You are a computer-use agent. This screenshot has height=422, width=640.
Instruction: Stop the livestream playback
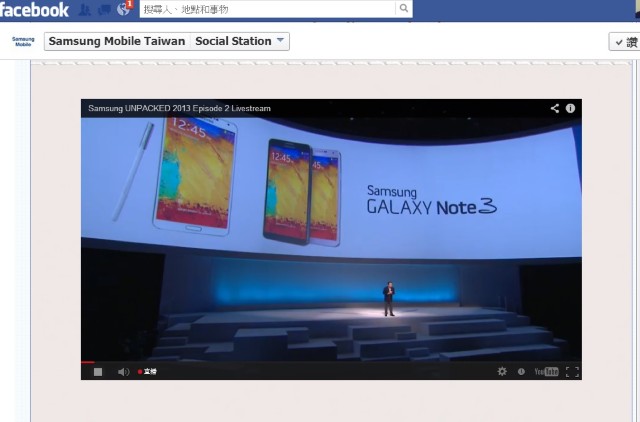click(x=98, y=372)
